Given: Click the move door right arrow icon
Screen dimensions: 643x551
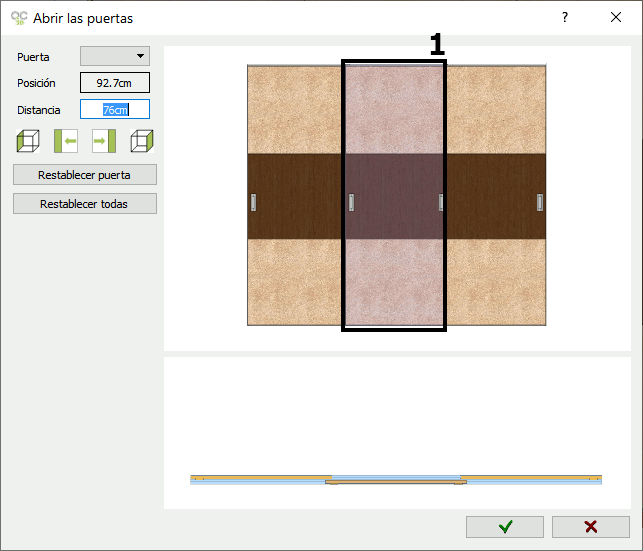Looking at the screenshot, I should coord(104,141).
